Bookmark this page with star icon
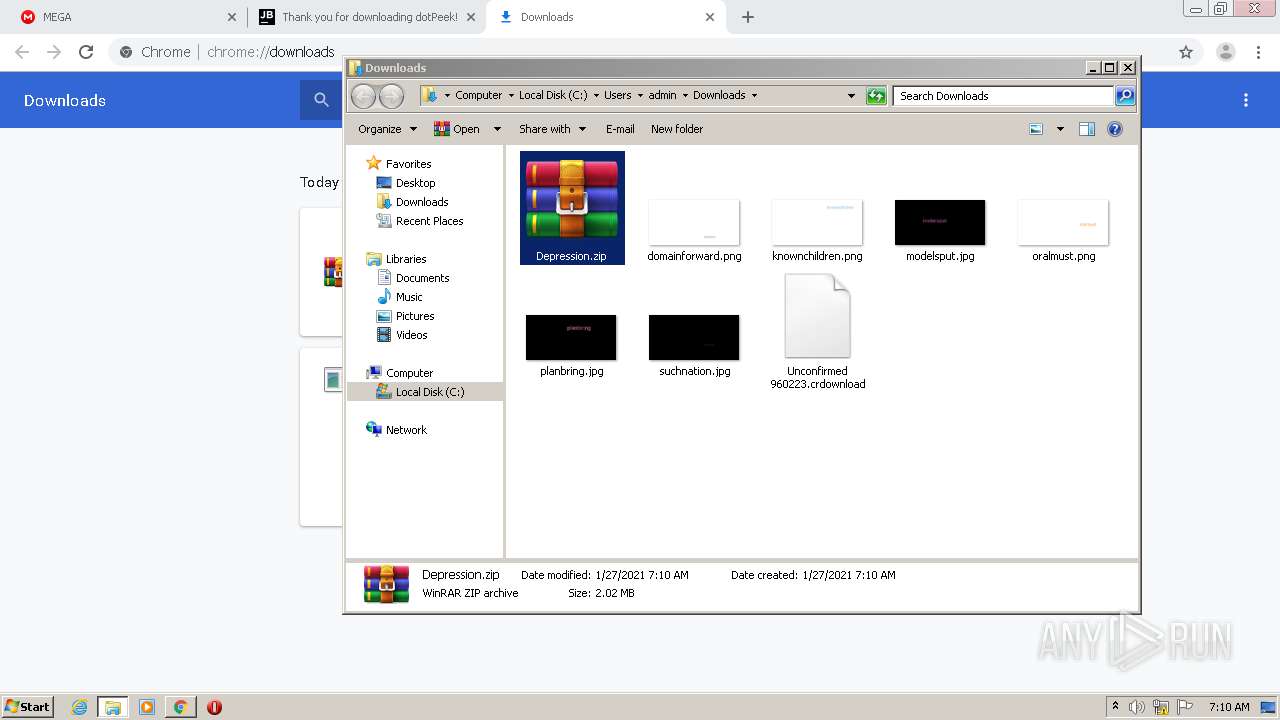1280x720 pixels. tap(1186, 52)
